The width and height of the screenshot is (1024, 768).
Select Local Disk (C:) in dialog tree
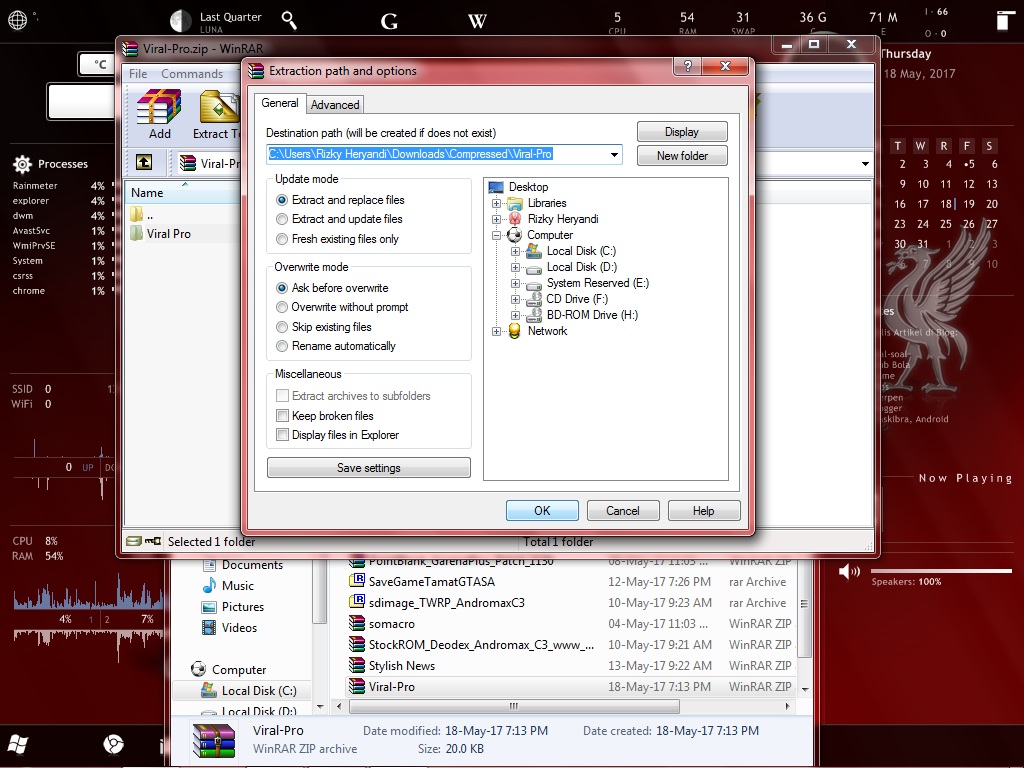[x=571, y=251]
